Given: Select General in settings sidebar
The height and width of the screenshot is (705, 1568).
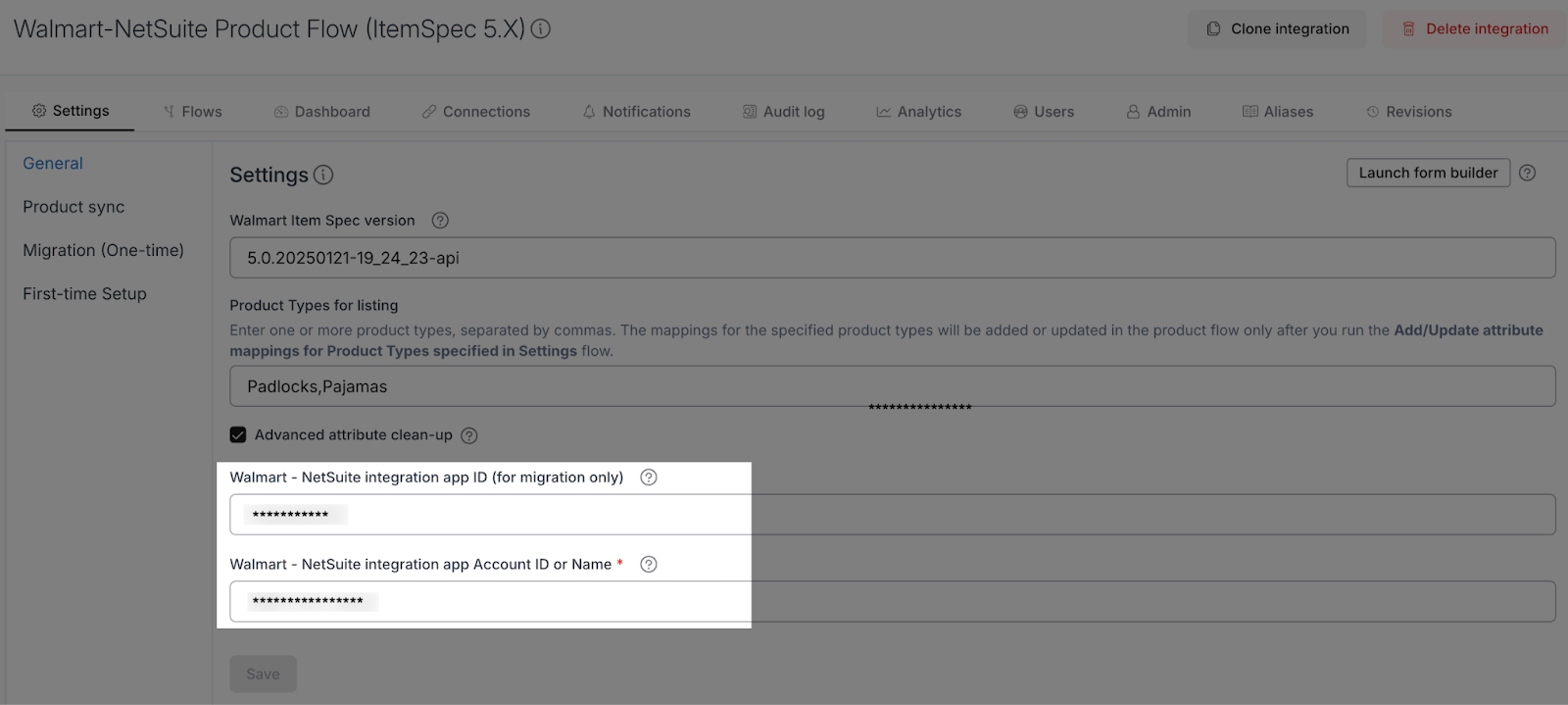Looking at the screenshot, I should coord(53,164).
